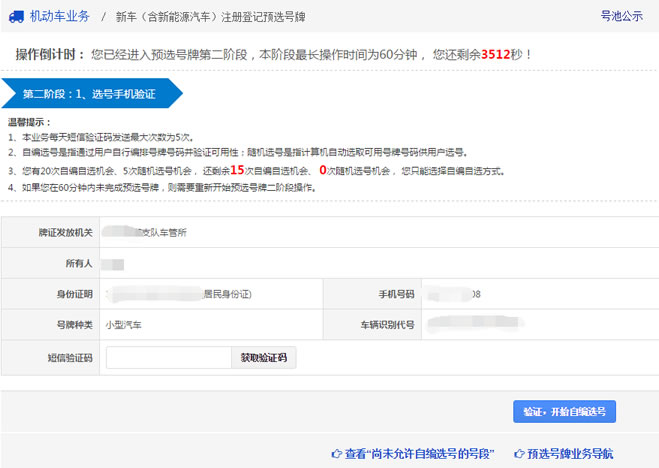This screenshot has width=659, height=468.
Task: Click the 牌证发放机关 value cell
Action: point(148,232)
